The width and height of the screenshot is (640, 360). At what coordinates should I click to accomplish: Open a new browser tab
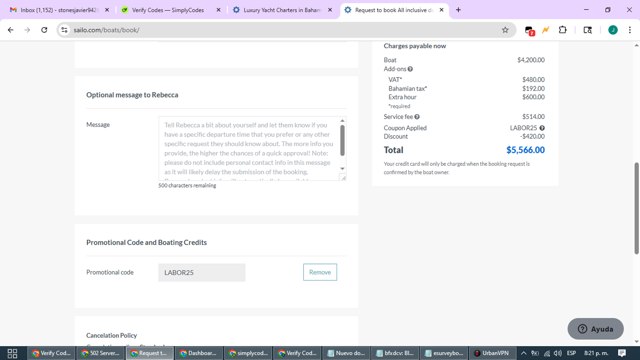point(458,10)
